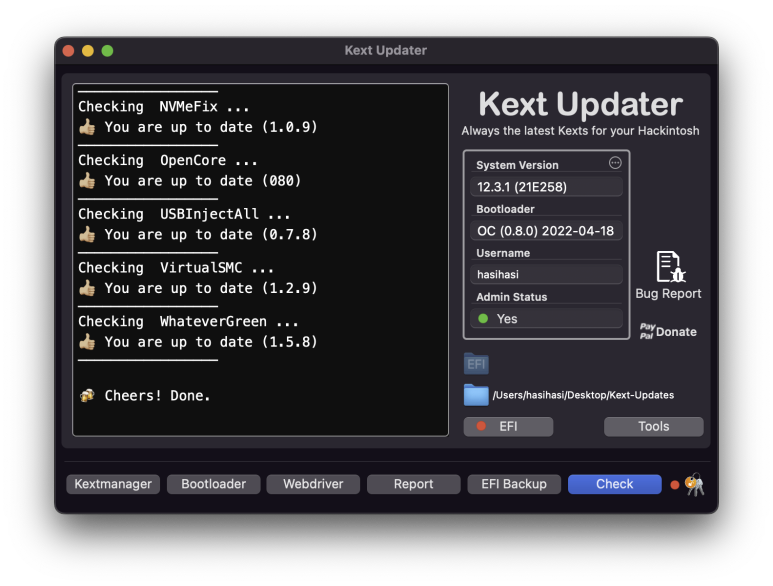Open the Tools button
Screen dimensions: 773x586
654,426
